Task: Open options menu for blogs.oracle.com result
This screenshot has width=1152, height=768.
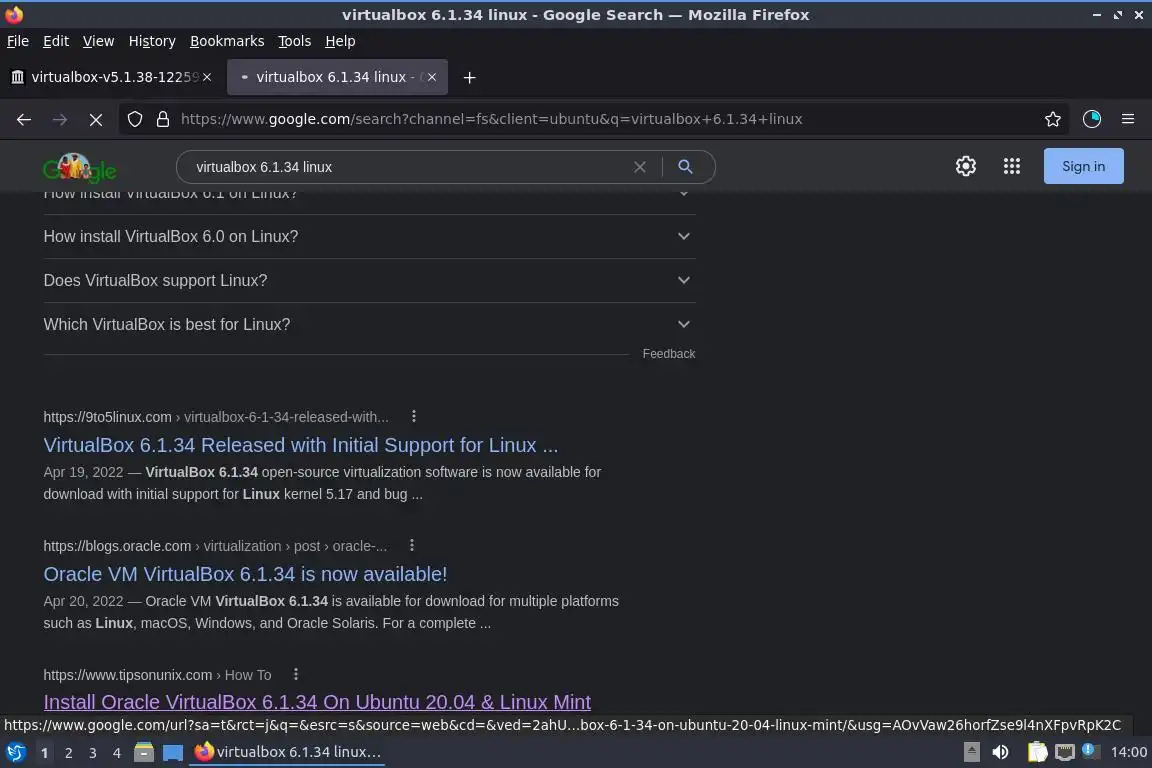Action: click(x=412, y=545)
